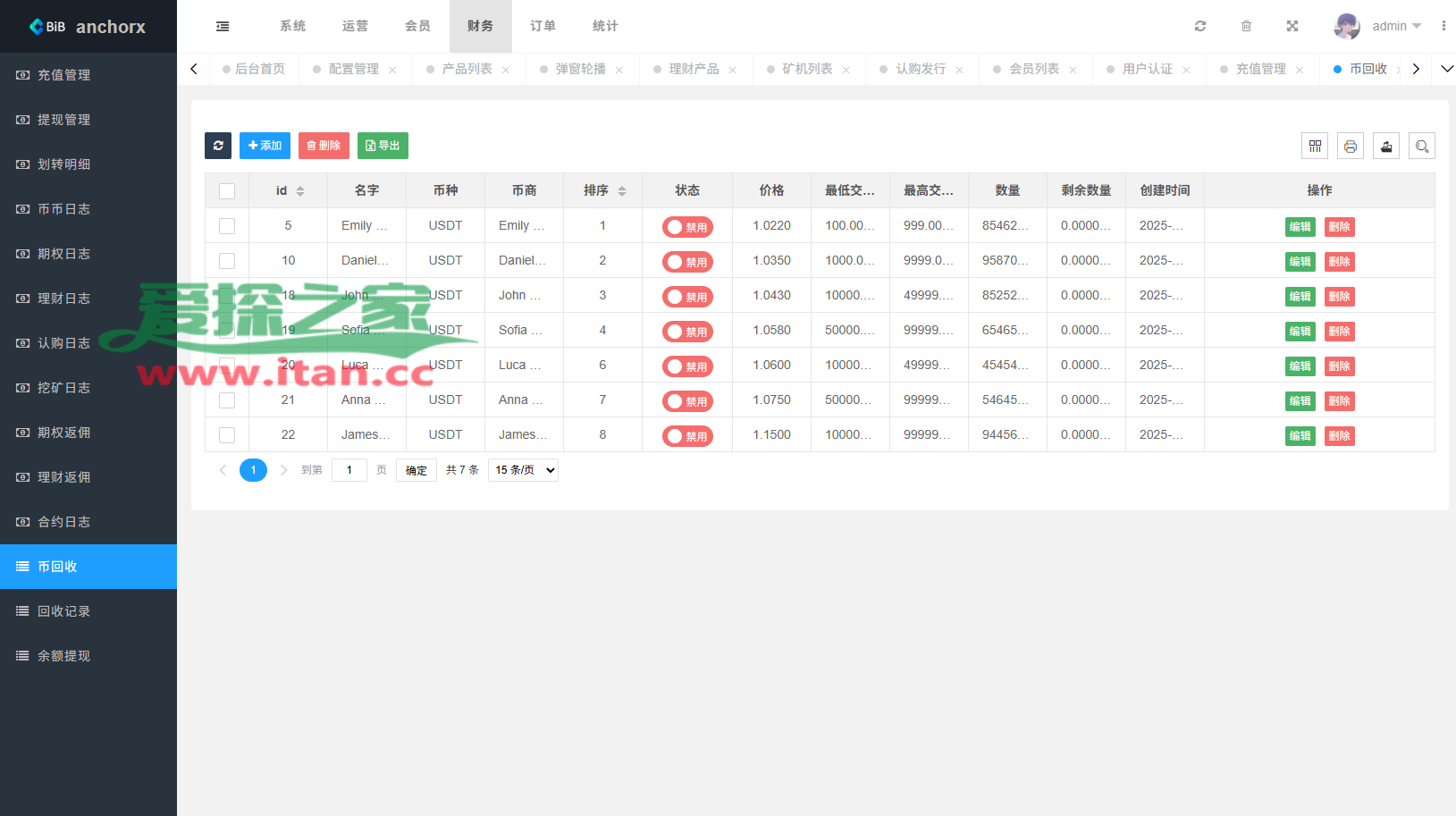Open the 15 条/页 page size dropdown
The width and height of the screenshot is (1456, 816).
[523, 470]
